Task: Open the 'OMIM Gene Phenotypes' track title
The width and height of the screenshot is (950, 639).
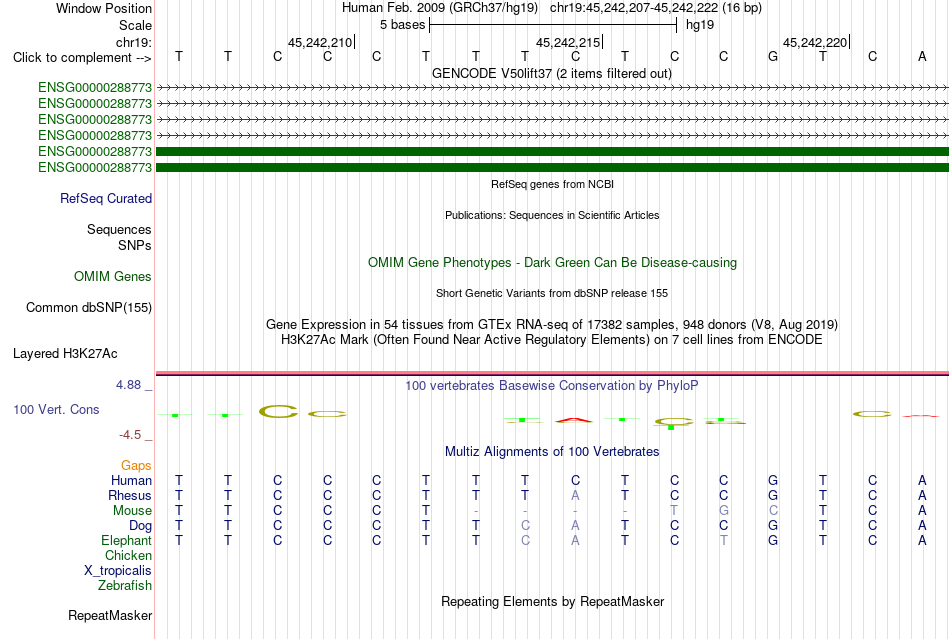Action: [552, 262]
